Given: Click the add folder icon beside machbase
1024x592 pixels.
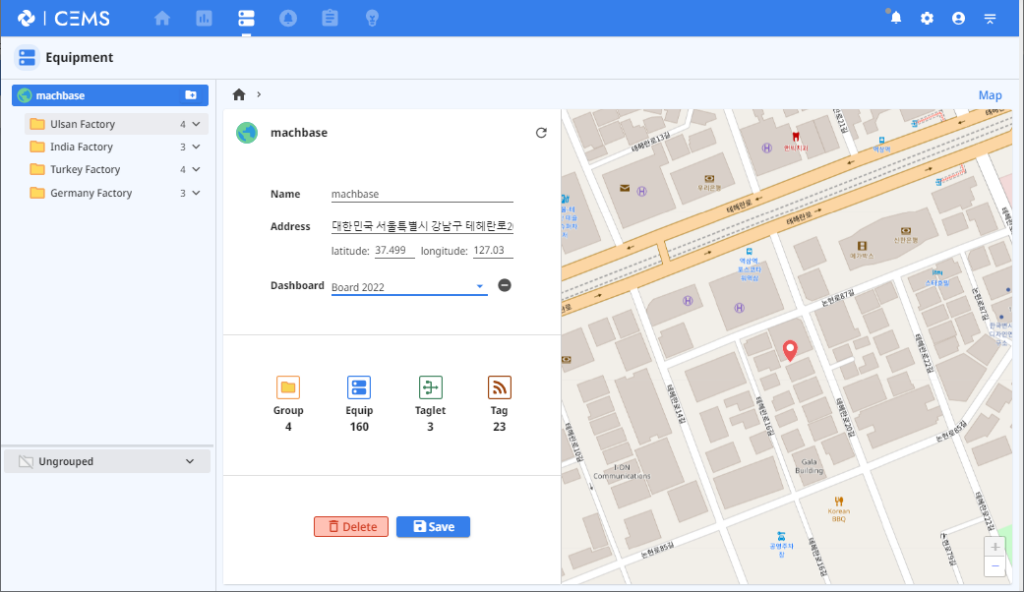Looking at the screenshot, I should tap(191, 96).
